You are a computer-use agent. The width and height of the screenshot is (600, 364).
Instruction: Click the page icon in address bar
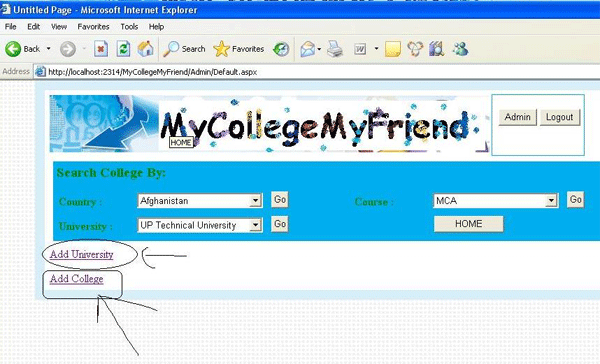click(40, 72)
